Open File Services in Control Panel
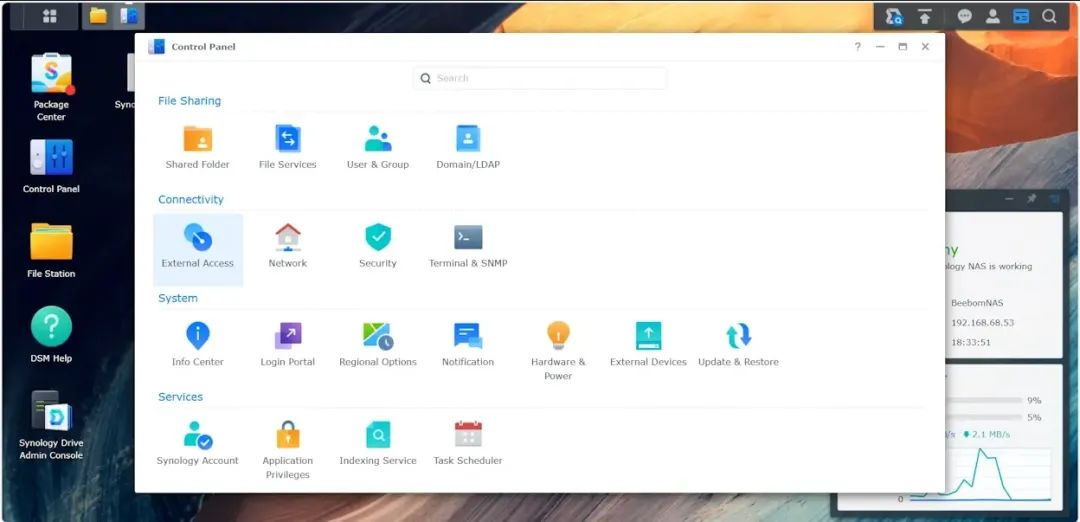 point(287,147)
